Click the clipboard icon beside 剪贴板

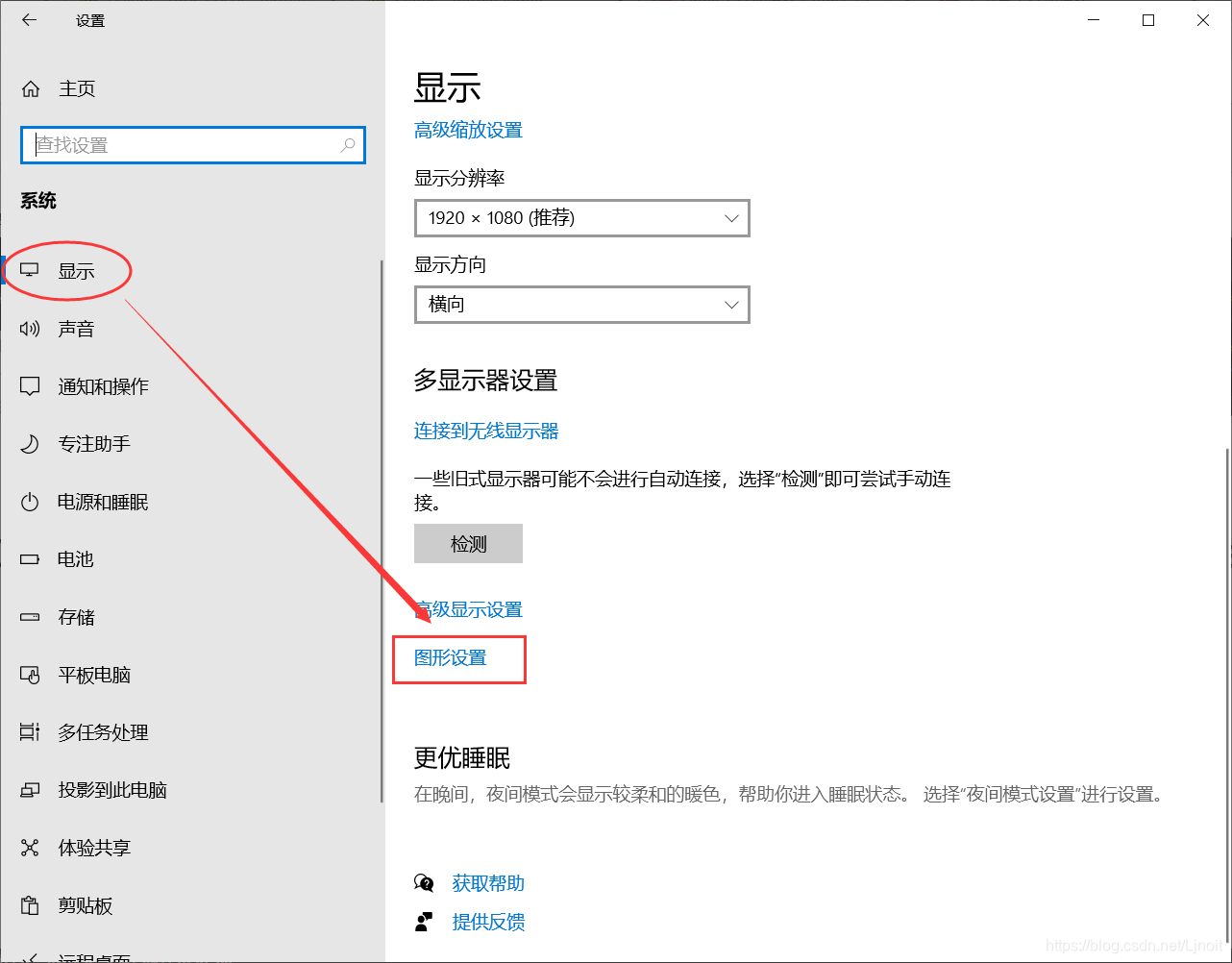pyautogui.click(x=30, y=905)
